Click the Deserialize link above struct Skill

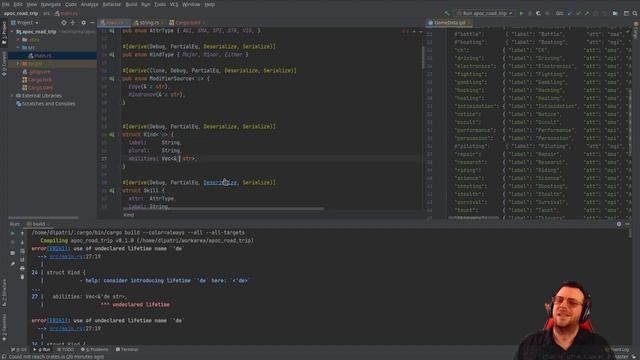click(x=220, y=182)
